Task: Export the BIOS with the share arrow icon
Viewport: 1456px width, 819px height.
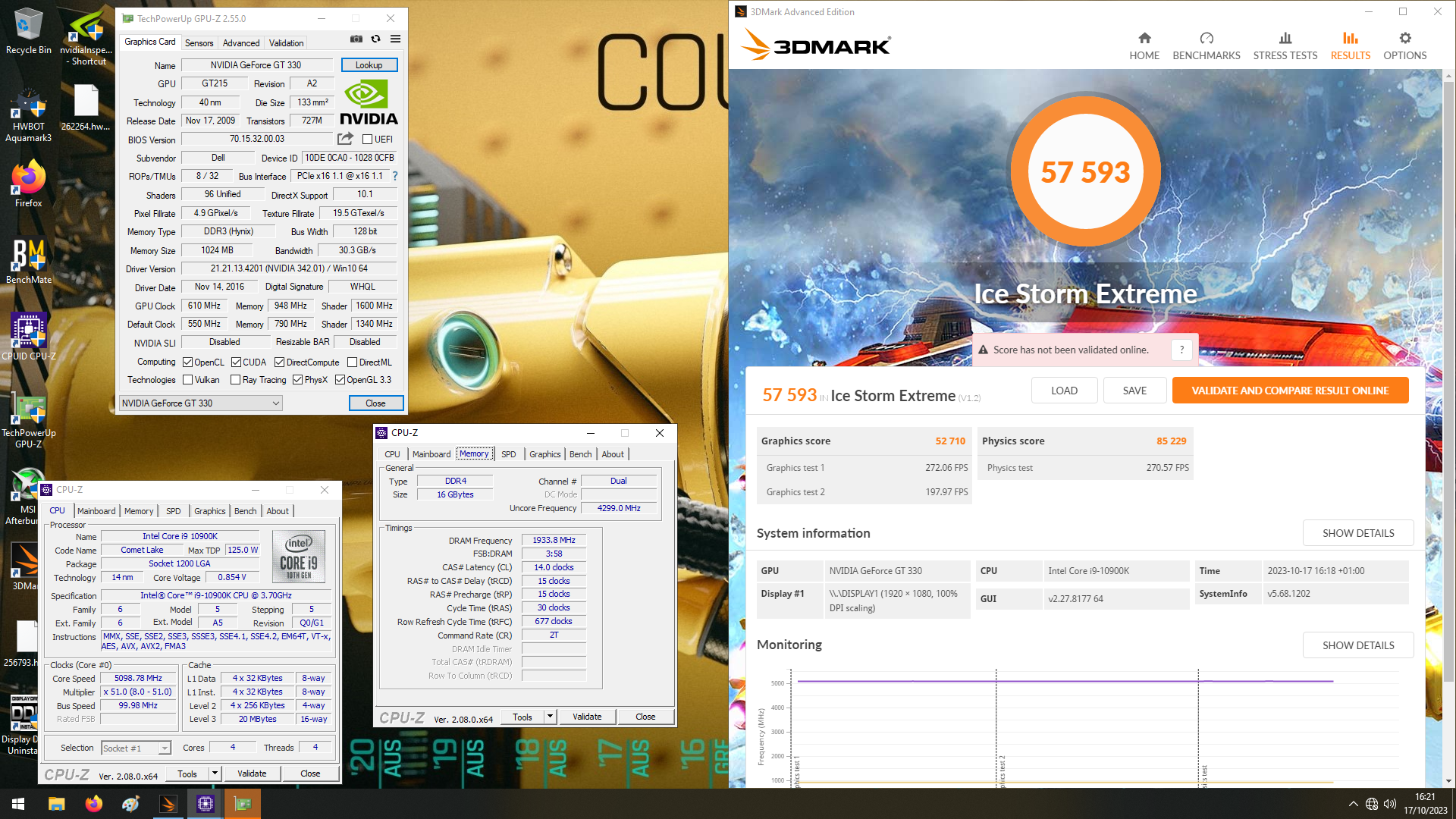Action: 345,139
